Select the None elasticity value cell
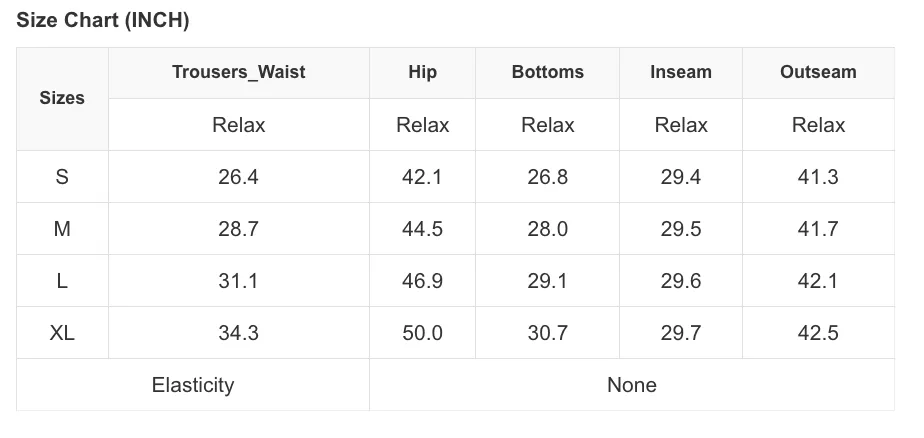This screenshot has width=924, height=438. coord(632,385)
